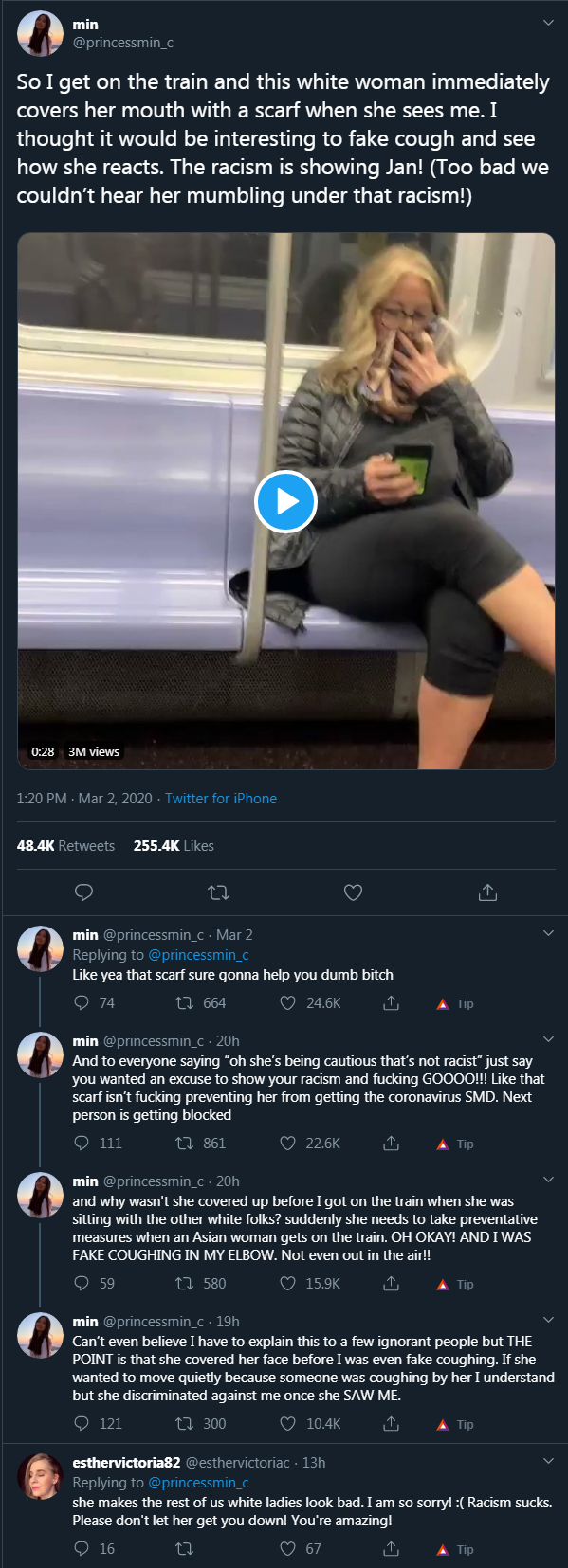The width and height of the screenshot is (568, 1568).
Task: Share the main tweet via share icon
Action: click(x=487, y=892)
